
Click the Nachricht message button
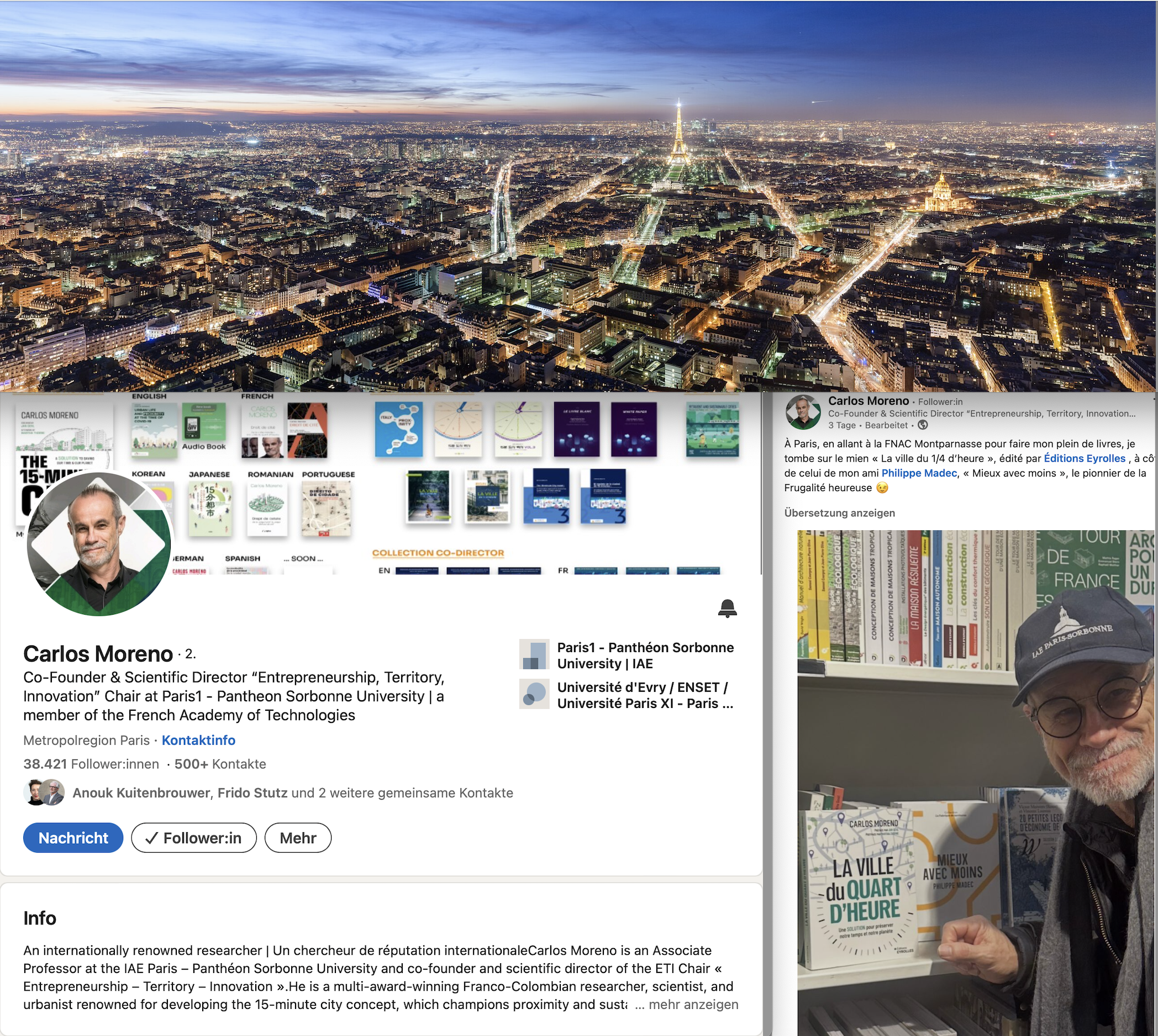(73, 837)
